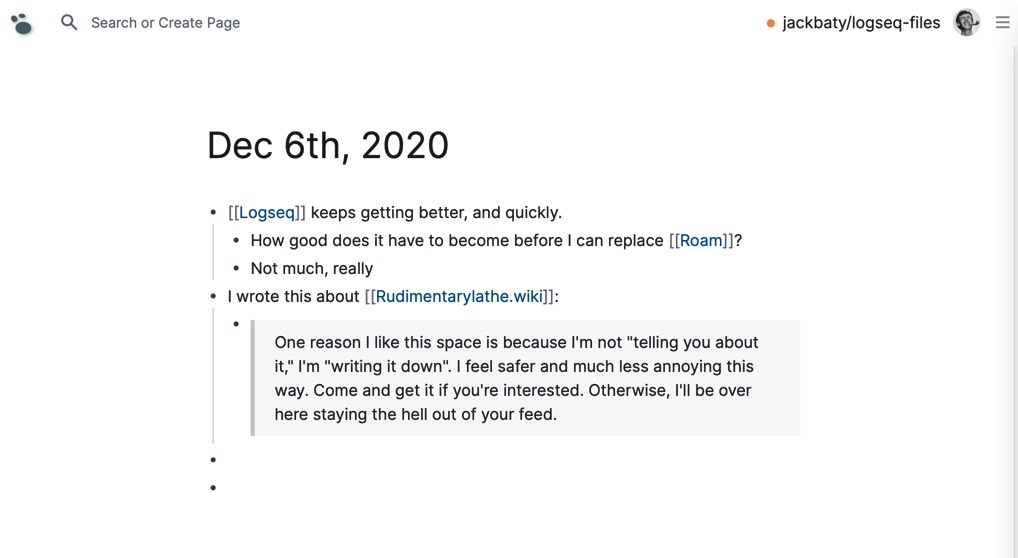Click the orange sync status dot
Viewport: 1018px width, 558px height.
[771, 23]
